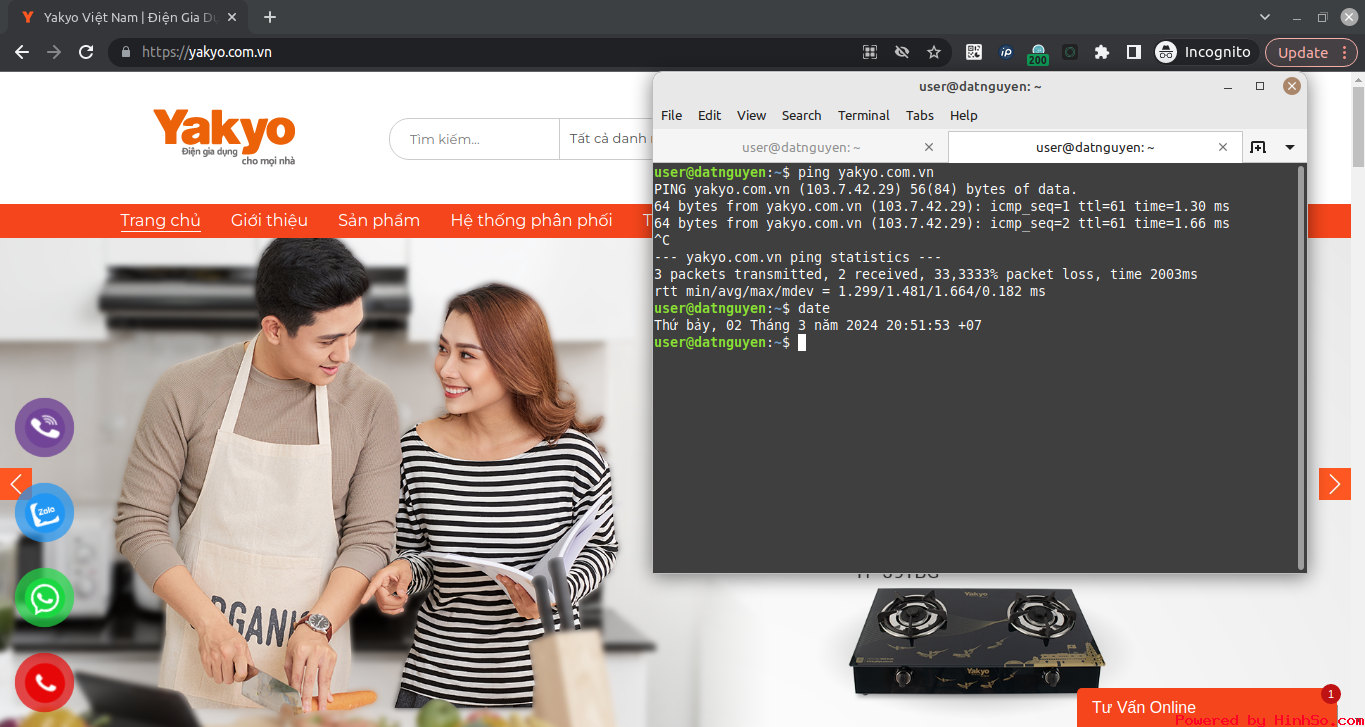
Task: Close the Yakyo Việt Nam browser tab
Action: point(233,17)
